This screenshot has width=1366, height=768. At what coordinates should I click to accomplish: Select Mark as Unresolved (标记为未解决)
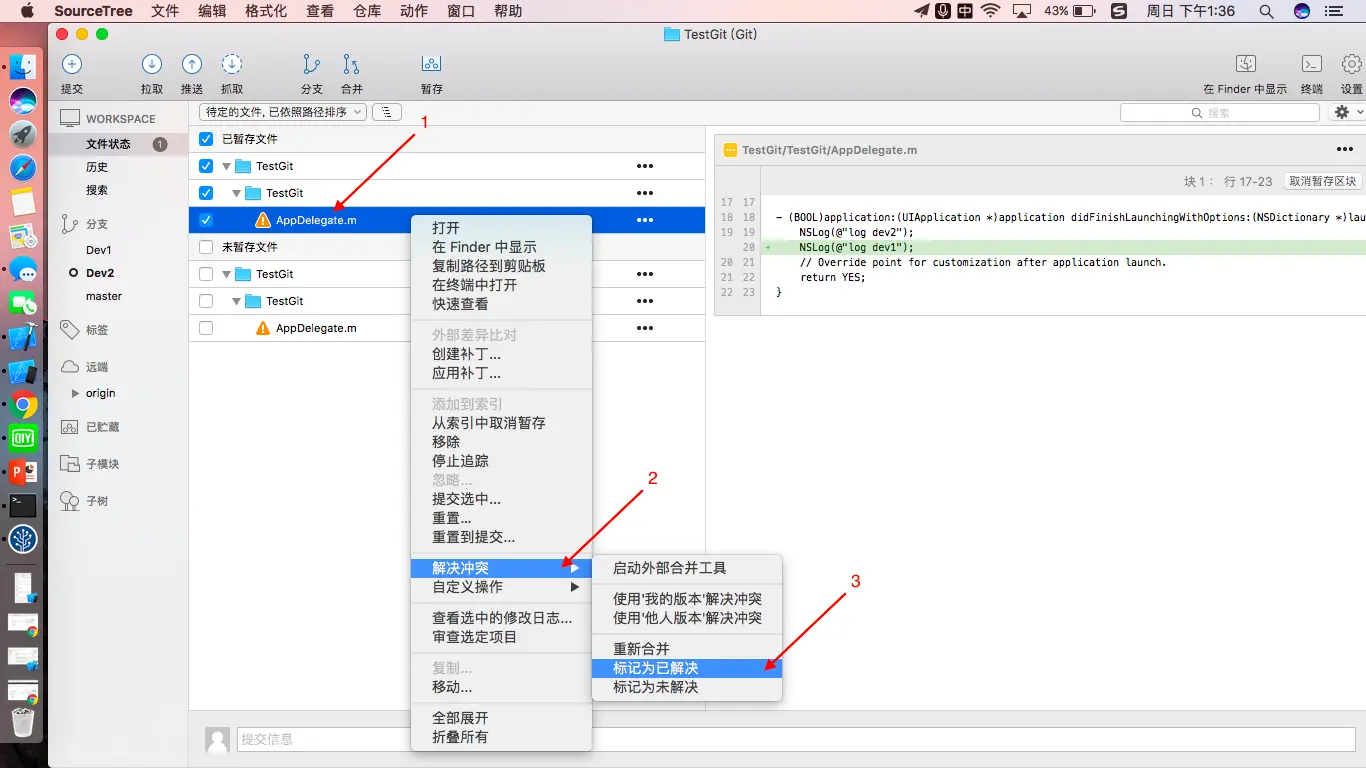click(x=687, y=687)
